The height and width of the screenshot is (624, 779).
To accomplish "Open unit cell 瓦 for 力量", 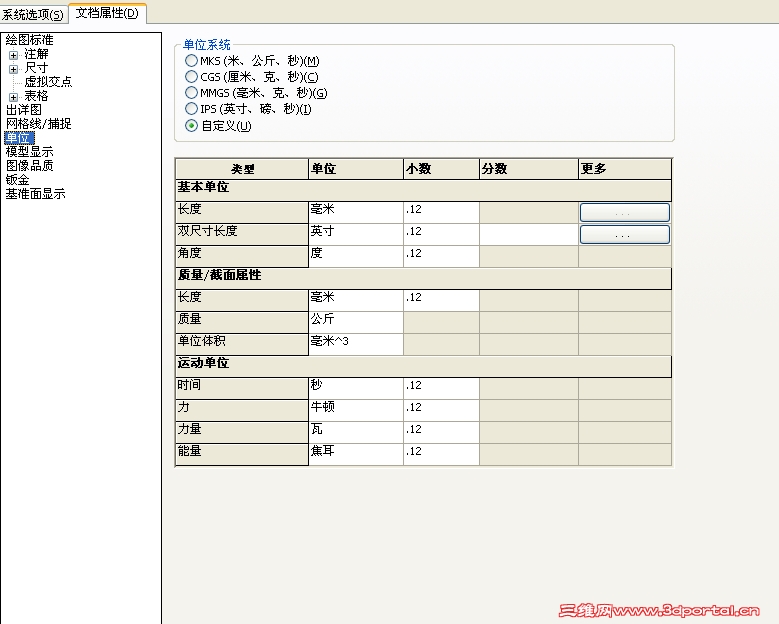I will pyautogui.click(x=356, y=432).
